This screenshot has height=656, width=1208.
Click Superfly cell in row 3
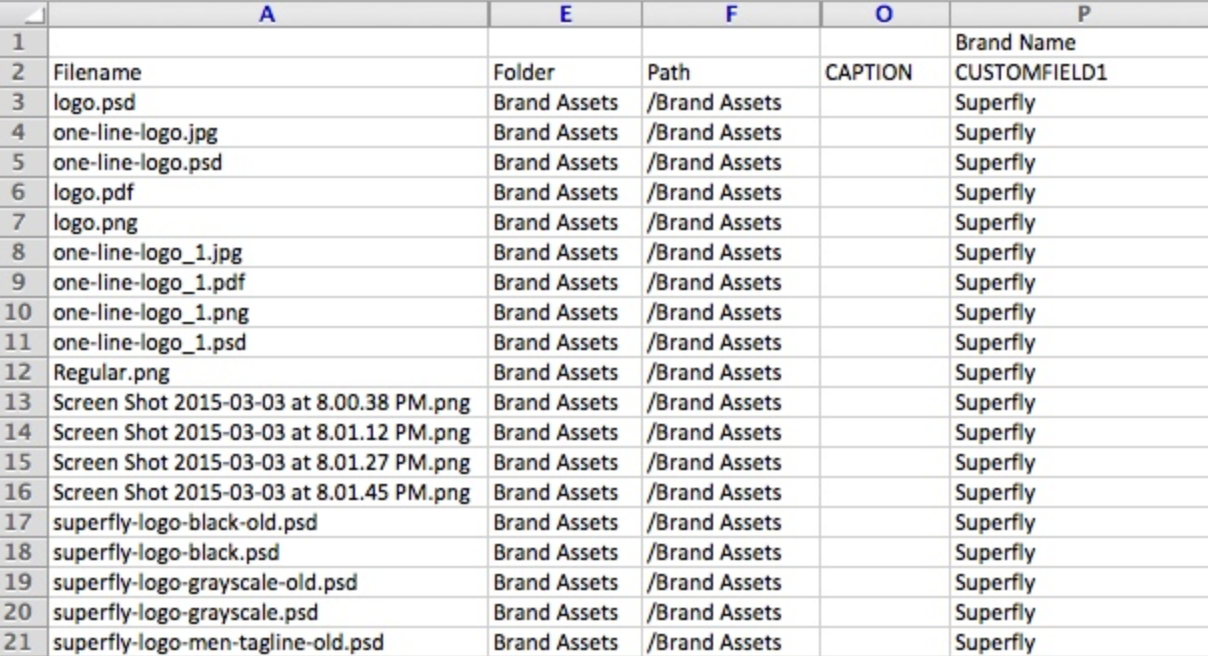click(x=1079, y=102)
